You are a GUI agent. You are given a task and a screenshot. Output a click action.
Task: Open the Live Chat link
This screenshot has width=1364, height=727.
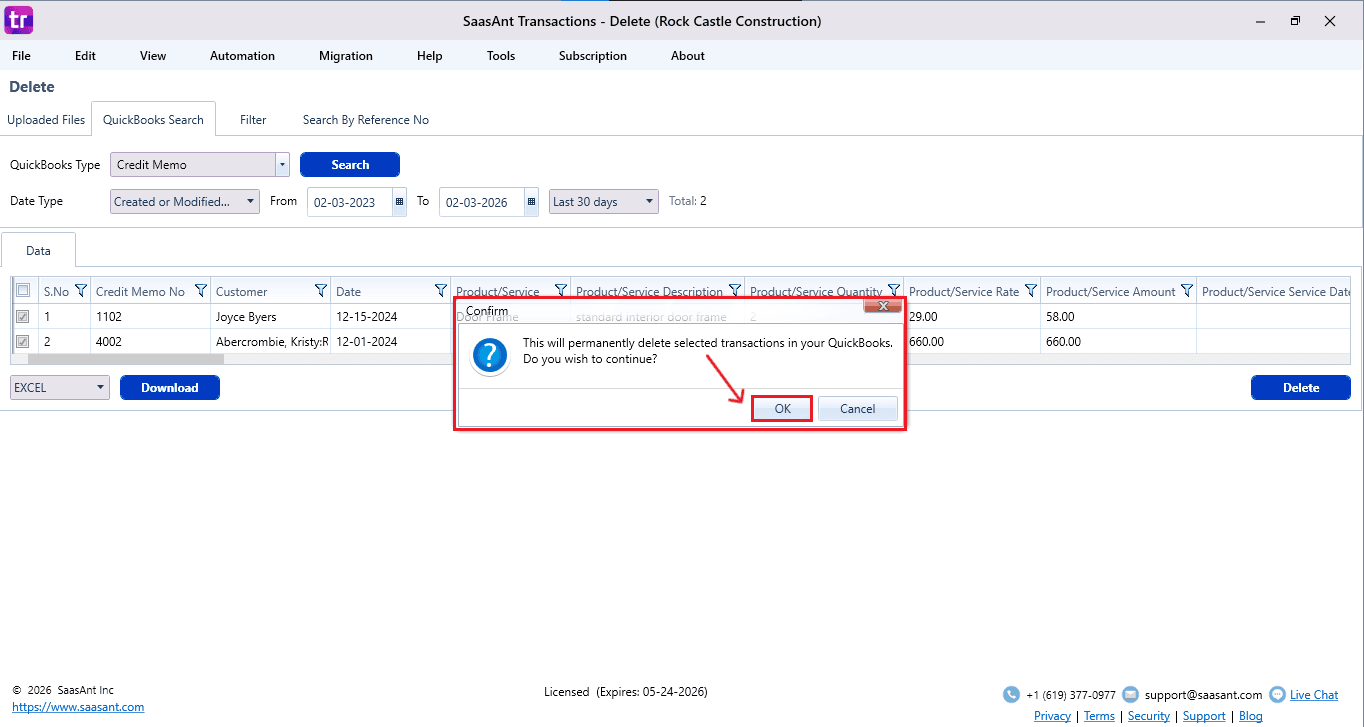[x=1314, y=695]
